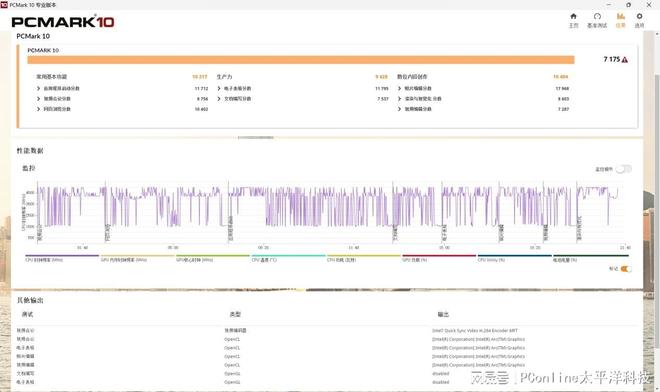The height and width of the screenshot is (392, 660).
Task: Click the horizontal scroll handle below score card
Action: coord(255,137)
